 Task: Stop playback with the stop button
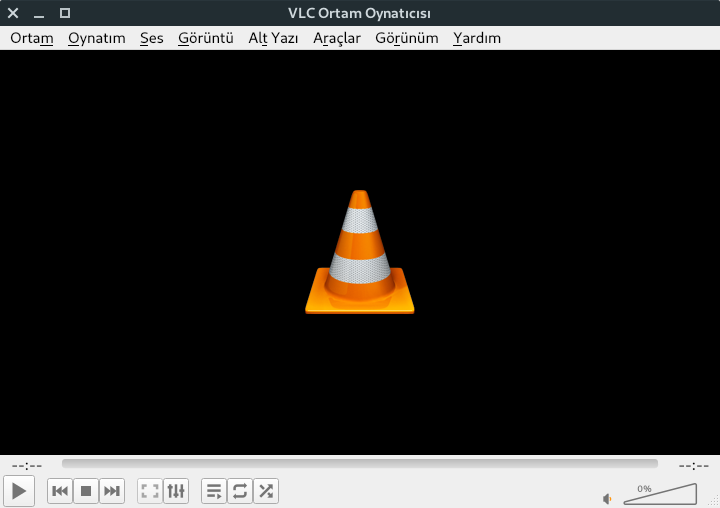86,491
